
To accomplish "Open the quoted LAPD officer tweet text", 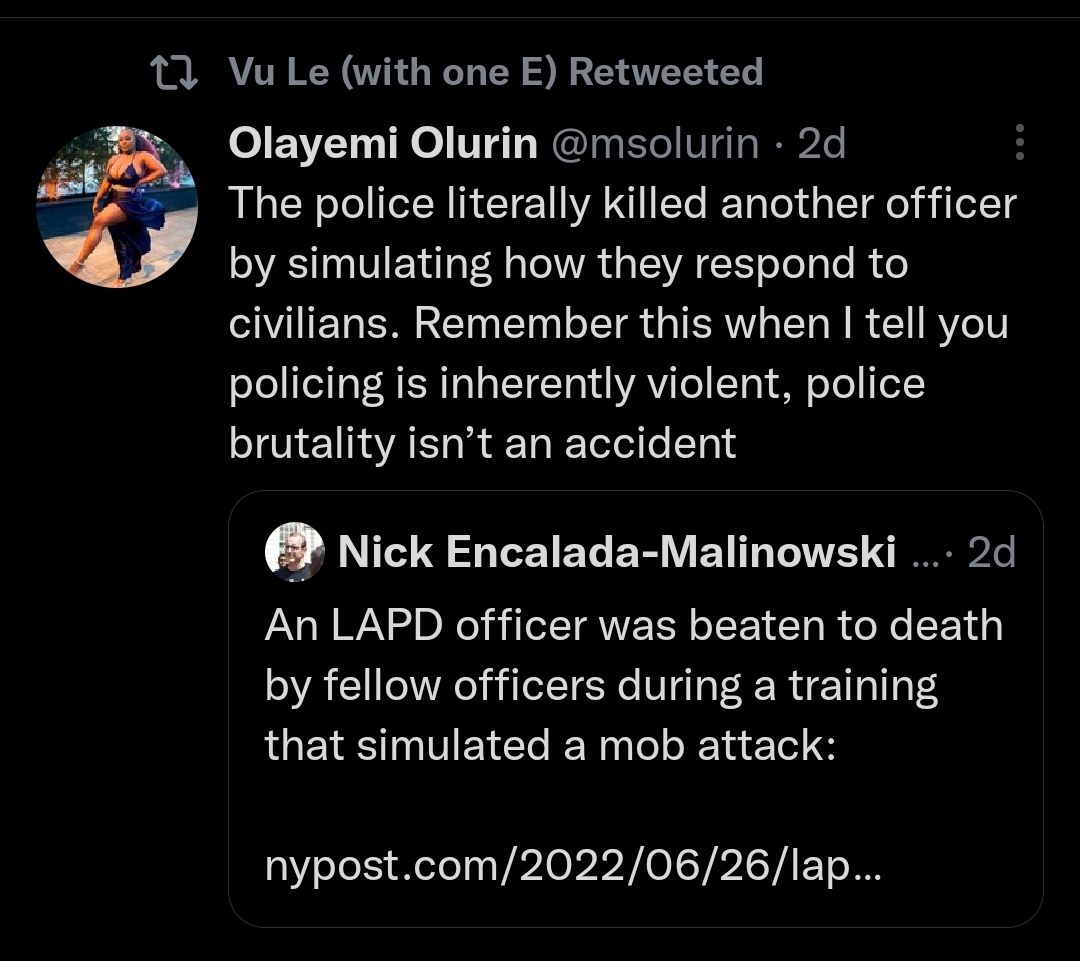I will pyautogui.click(x=633, y=686).
